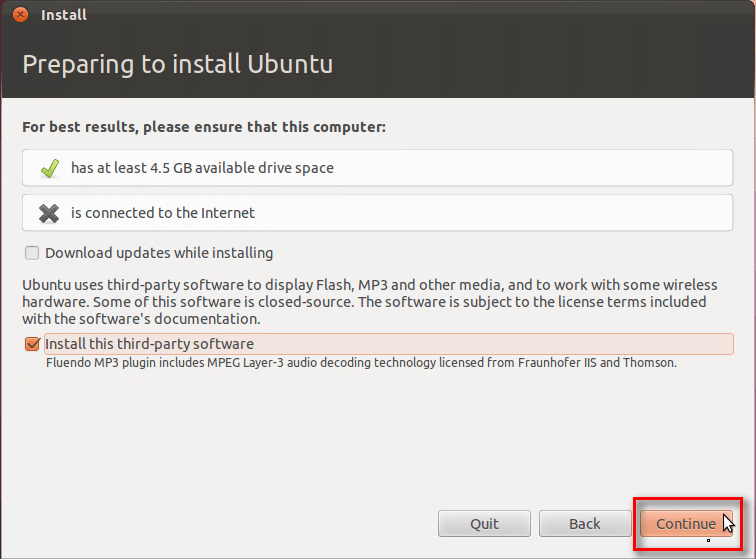Enable Download updates while installing checkbox
The image size is (756, 559).
click(x=32, y=253)
